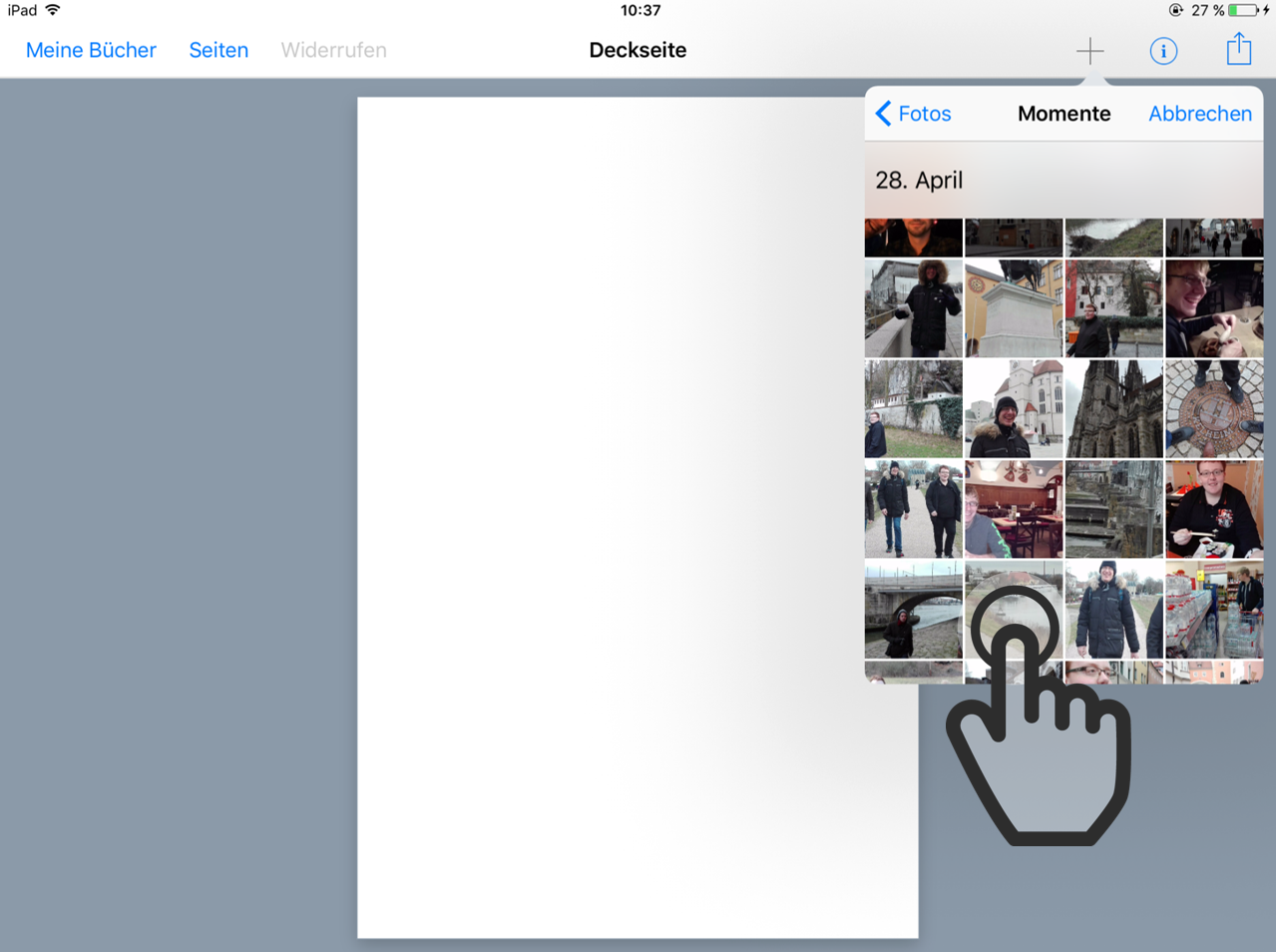1276x952 pixels.
Task: Return to the Fotos album list
Action: pos(925,113)
